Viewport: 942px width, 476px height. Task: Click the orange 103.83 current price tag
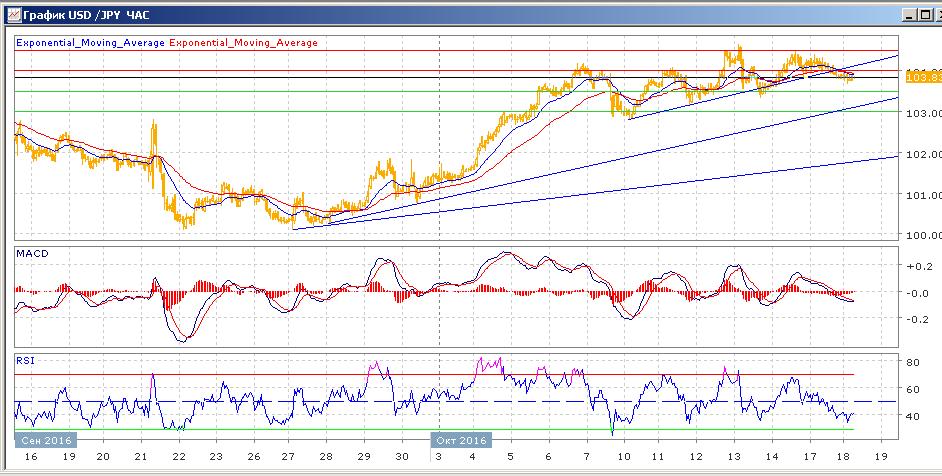tap(919, 77)
